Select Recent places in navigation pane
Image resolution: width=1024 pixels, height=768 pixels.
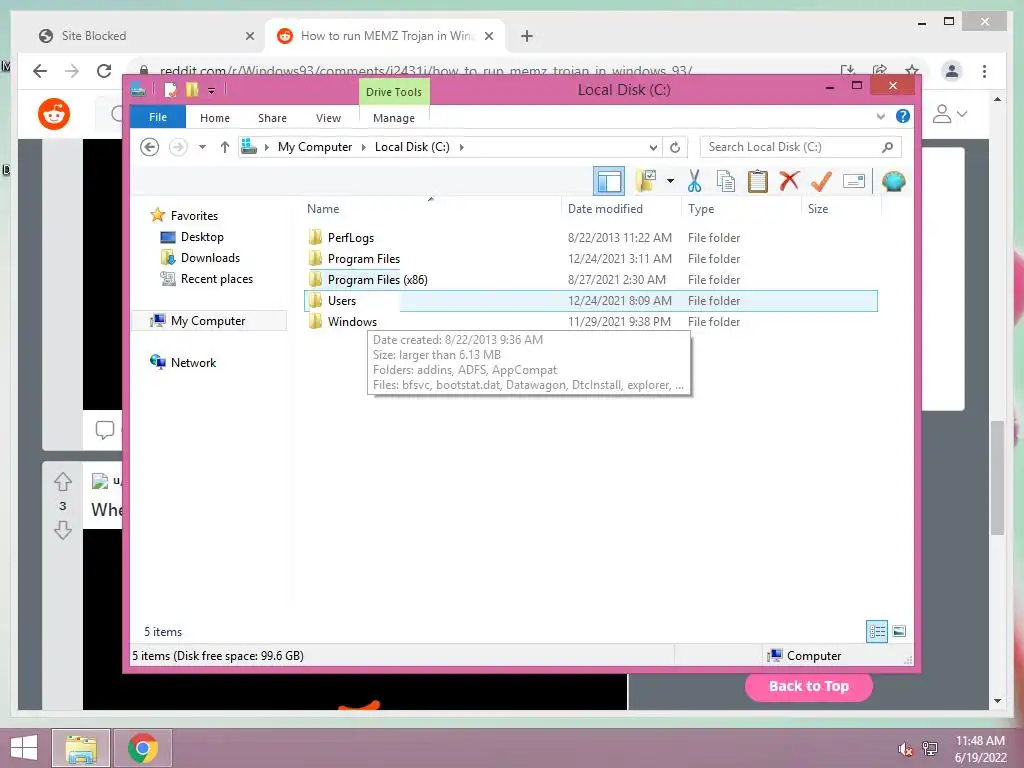tap(216, 279)
